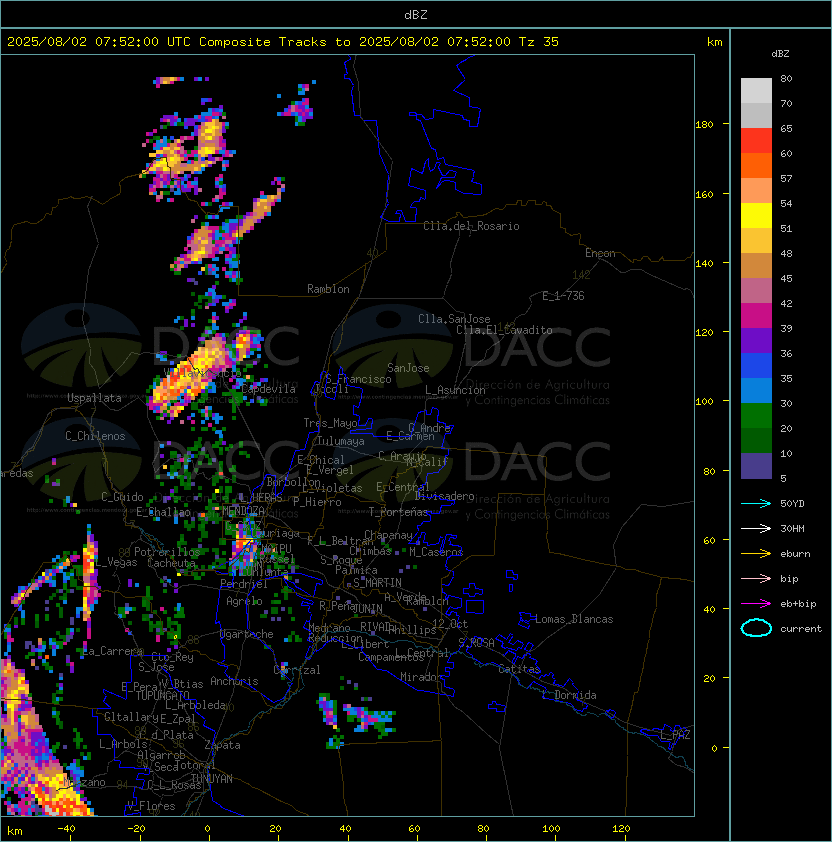Click the 'Catitas' map label

519,669
